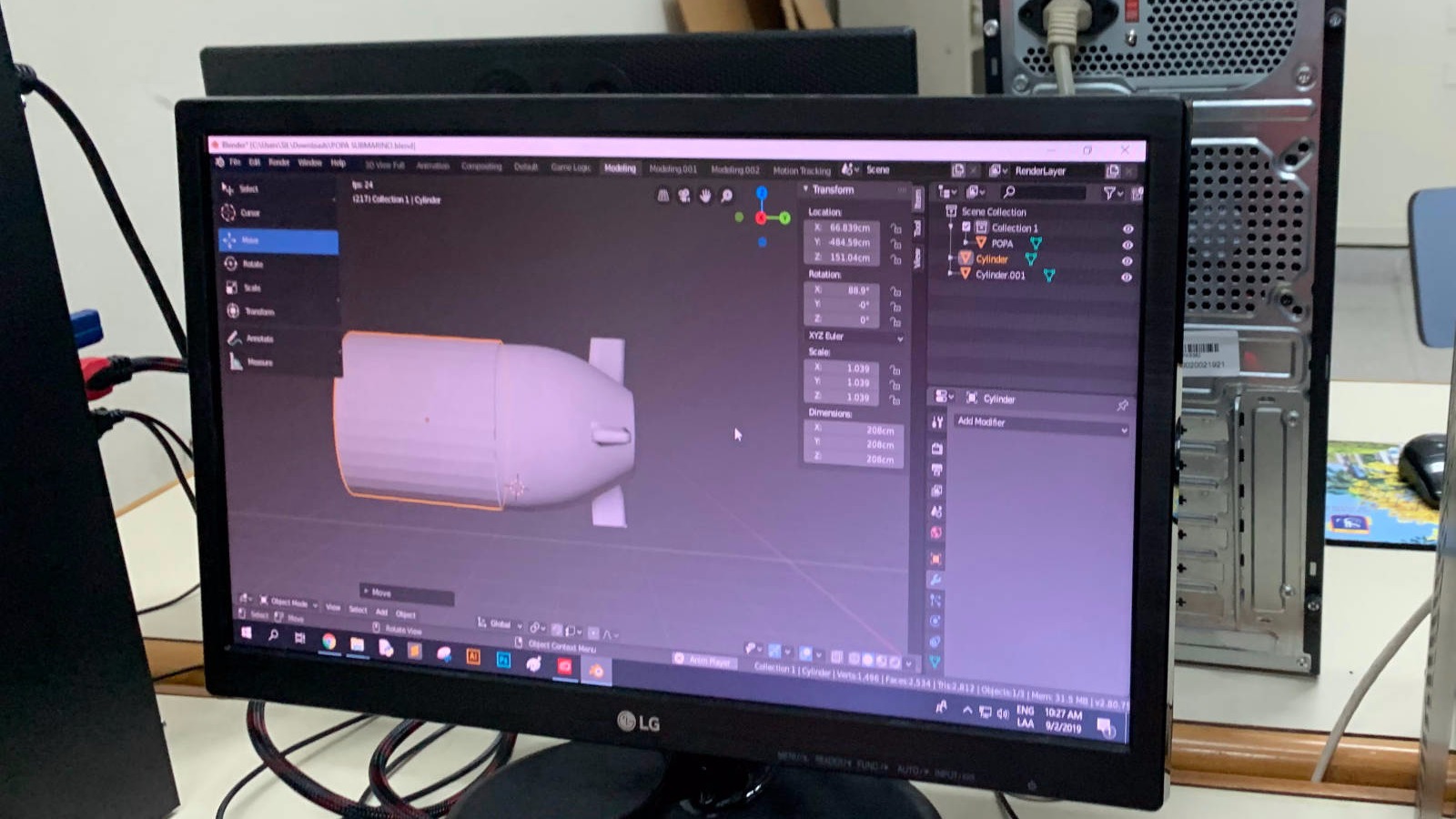Open the Output properties tab icon

936,470
